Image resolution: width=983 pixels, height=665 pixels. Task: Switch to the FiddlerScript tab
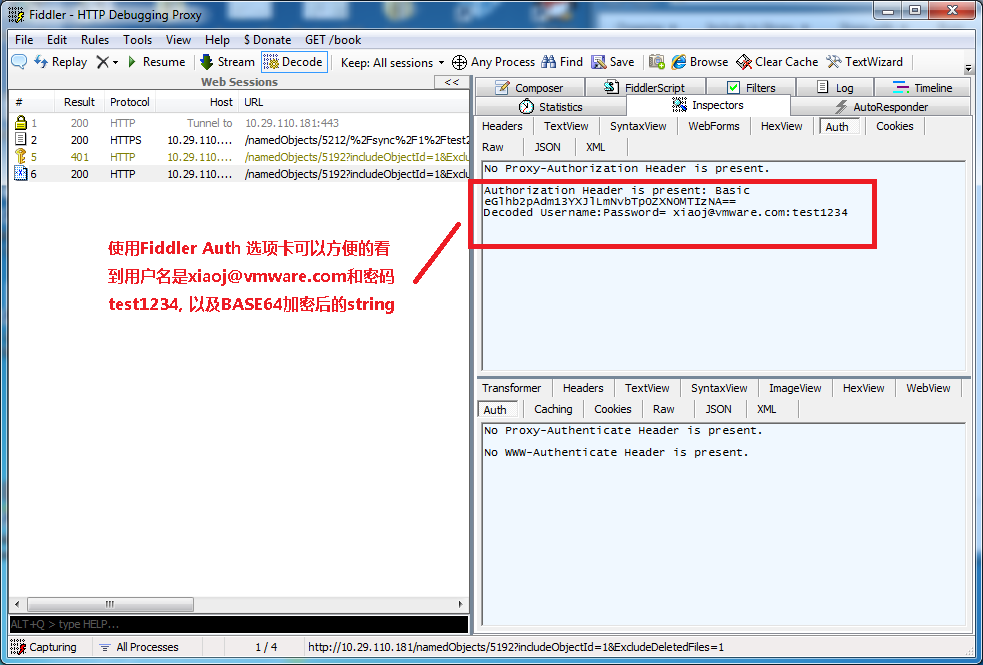(x=644, y=88)
